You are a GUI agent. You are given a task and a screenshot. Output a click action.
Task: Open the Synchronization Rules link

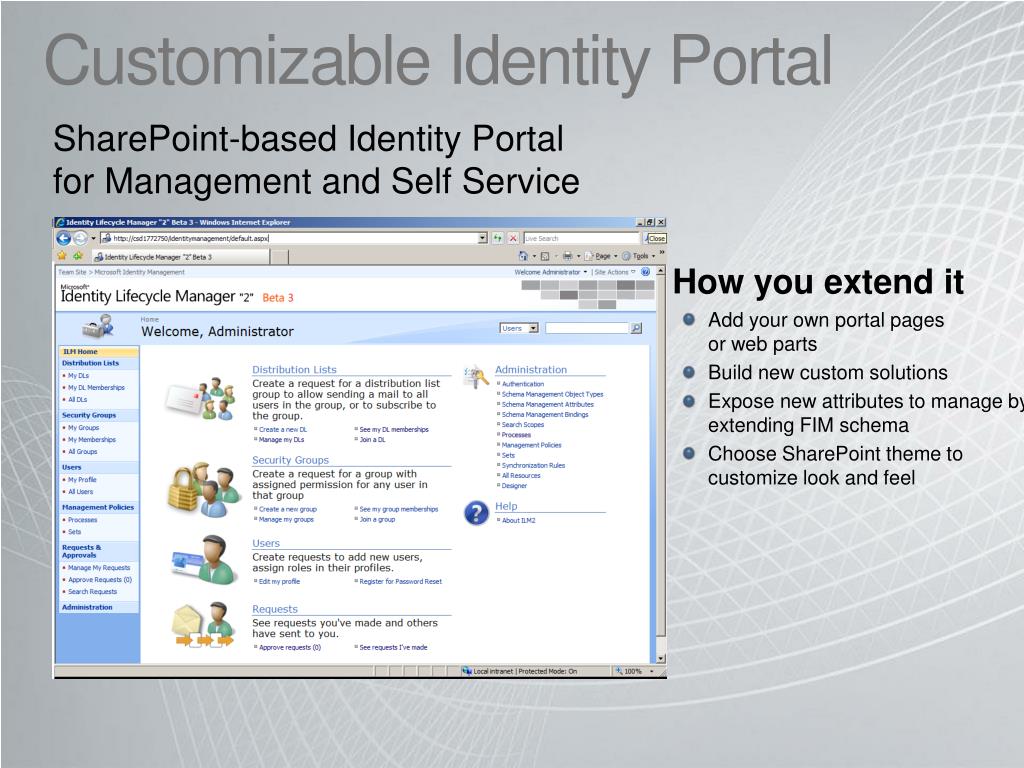[x=534, y=466]
